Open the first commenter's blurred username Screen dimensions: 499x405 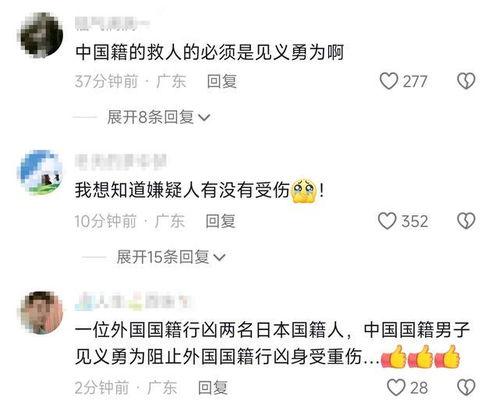(x=112, y=23)
